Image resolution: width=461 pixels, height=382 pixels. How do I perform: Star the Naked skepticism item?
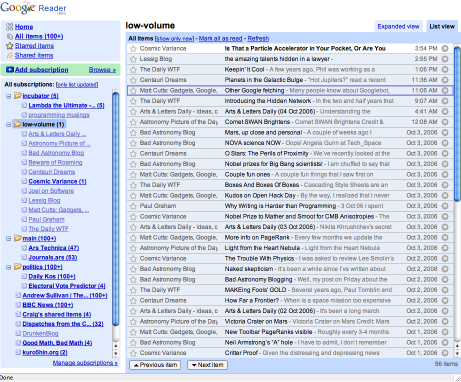click(x=133, y=269)
